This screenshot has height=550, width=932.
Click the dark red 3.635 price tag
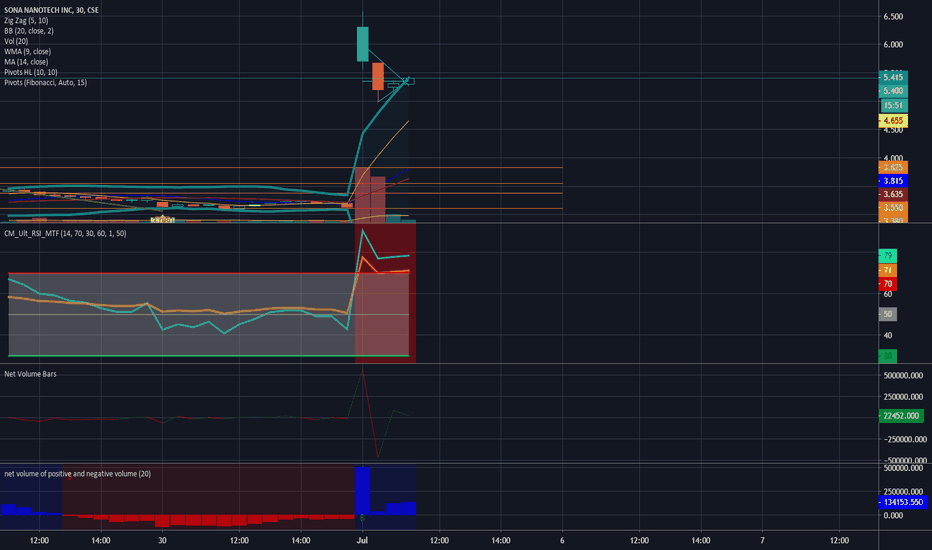pos(893,194)
